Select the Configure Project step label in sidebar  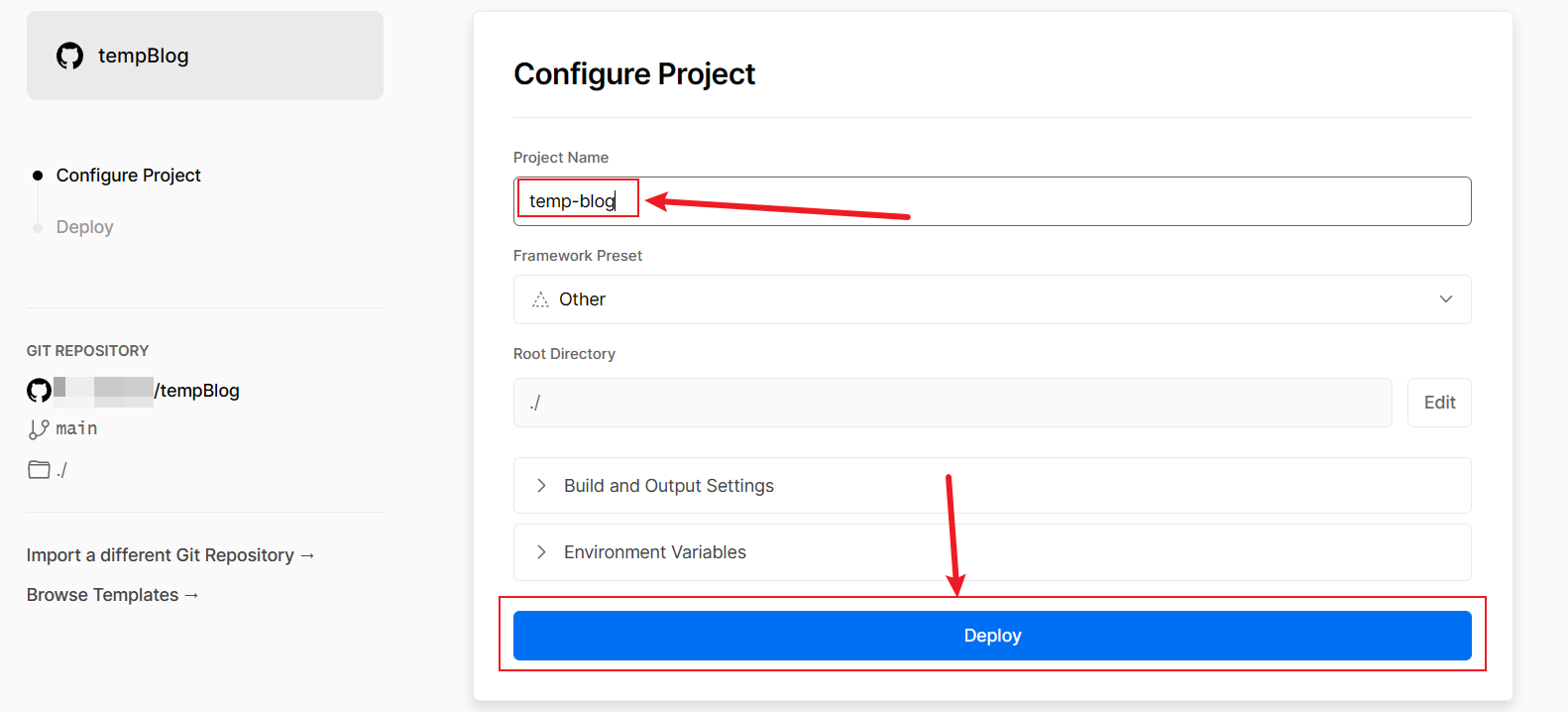pyautogui.click(x=129, y=176)
